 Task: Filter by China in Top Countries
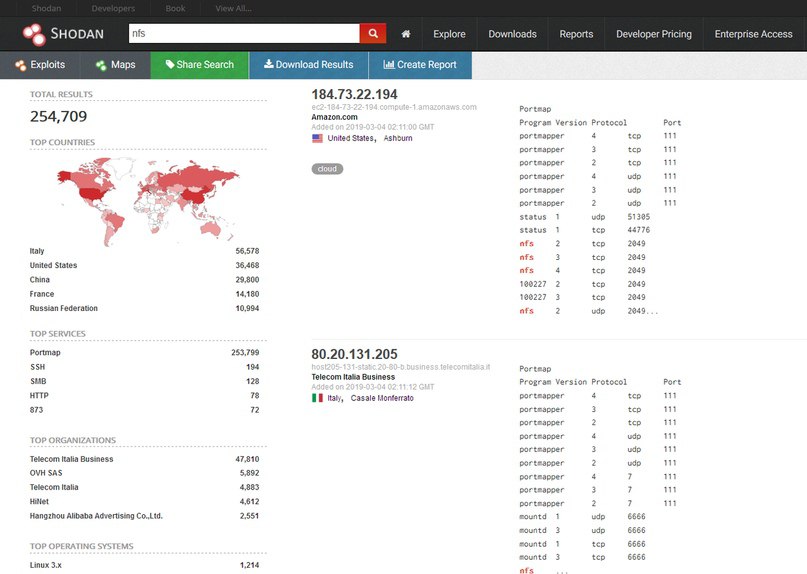click(x=40, y=280)
